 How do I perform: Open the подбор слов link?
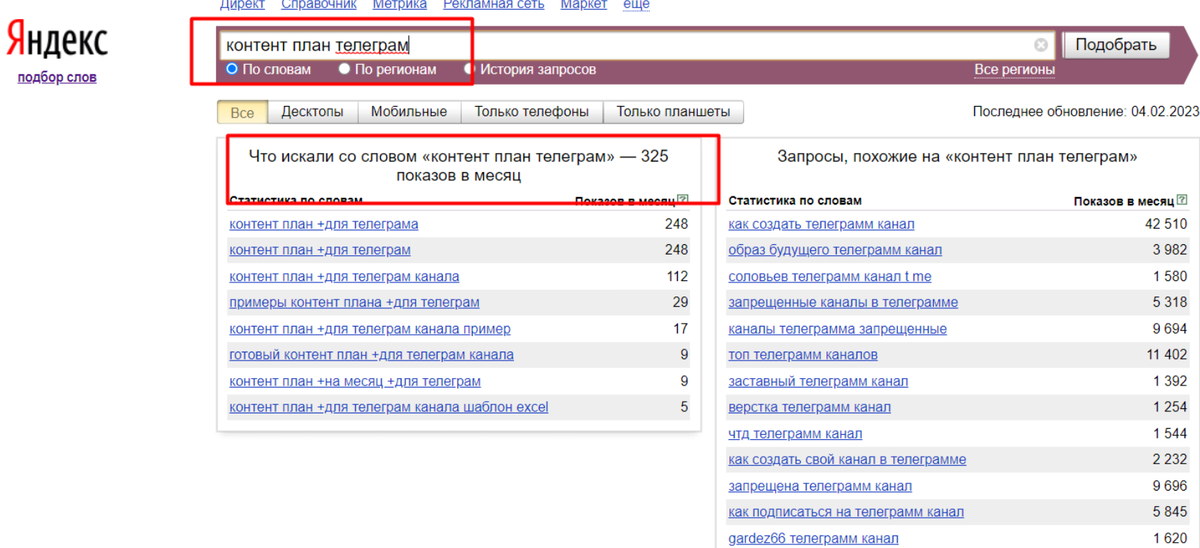pyautogui.click(x=57, y=77)
